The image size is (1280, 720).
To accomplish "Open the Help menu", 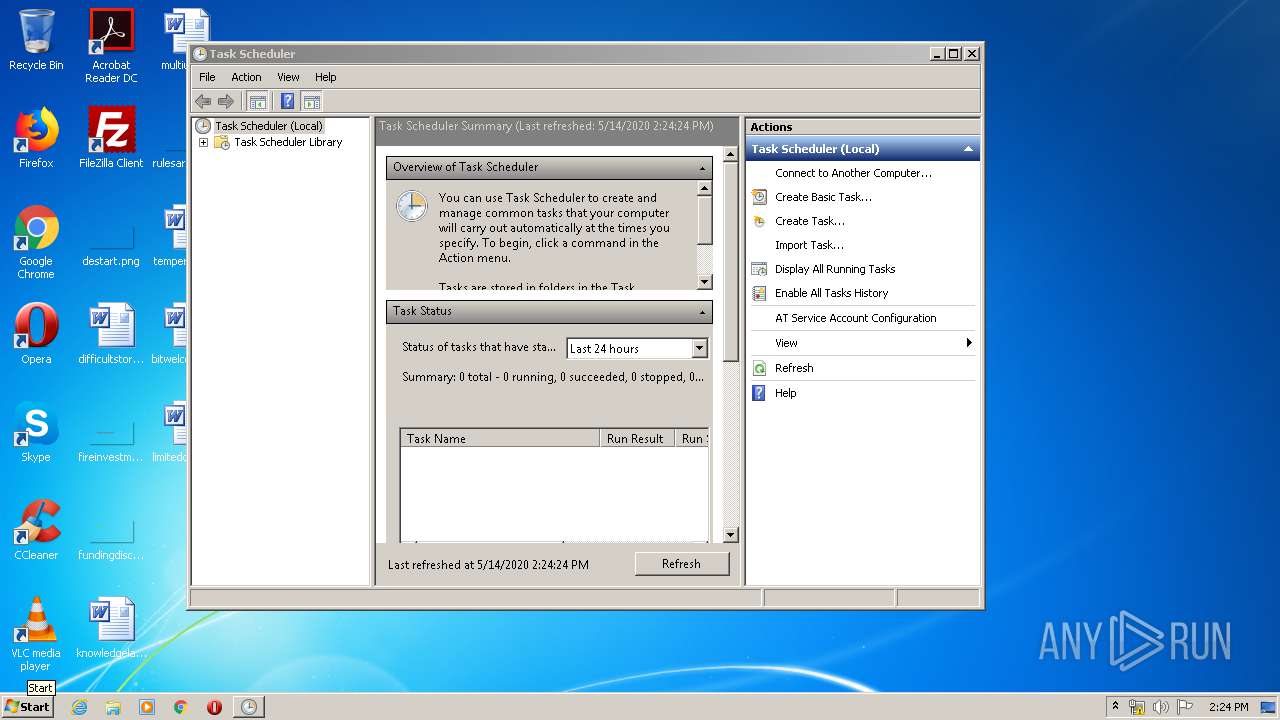I will (326, 77).
